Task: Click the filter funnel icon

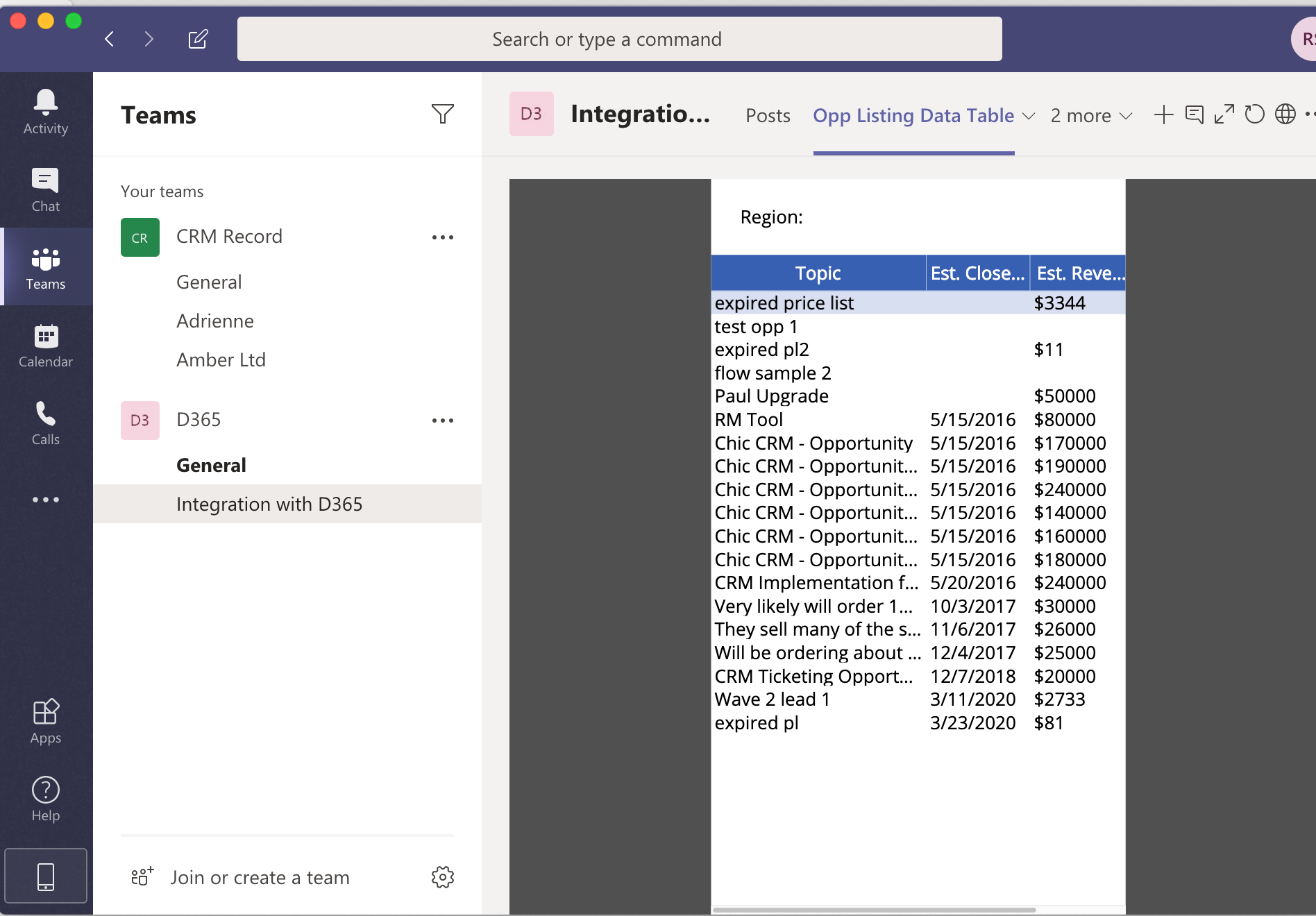Action: point(442,114)
